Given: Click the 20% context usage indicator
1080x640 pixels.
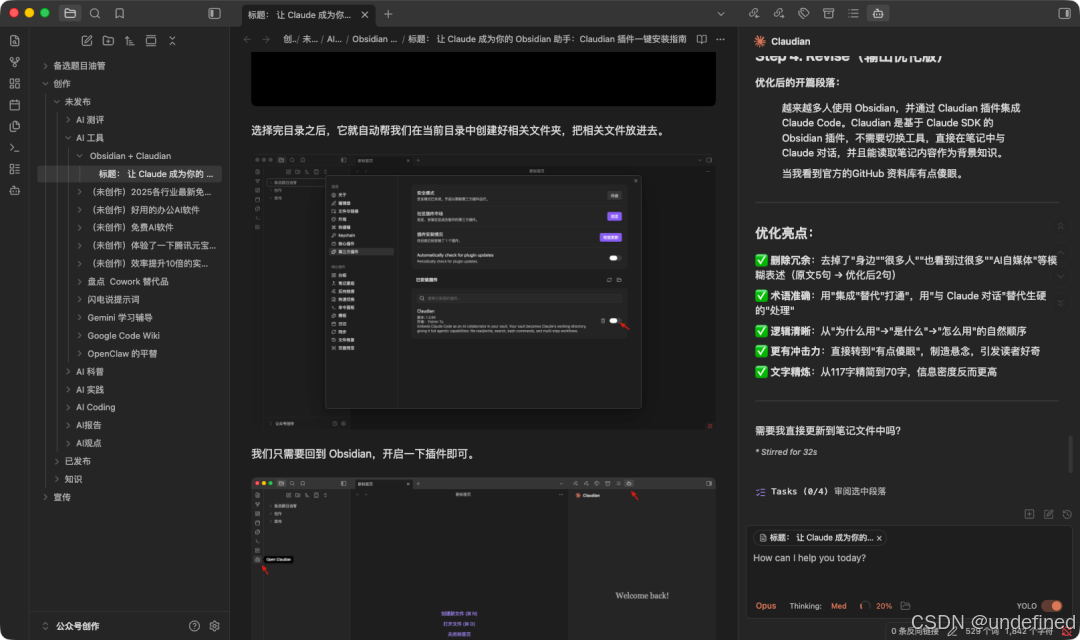Looking at the screenshot, I should 876,606.
